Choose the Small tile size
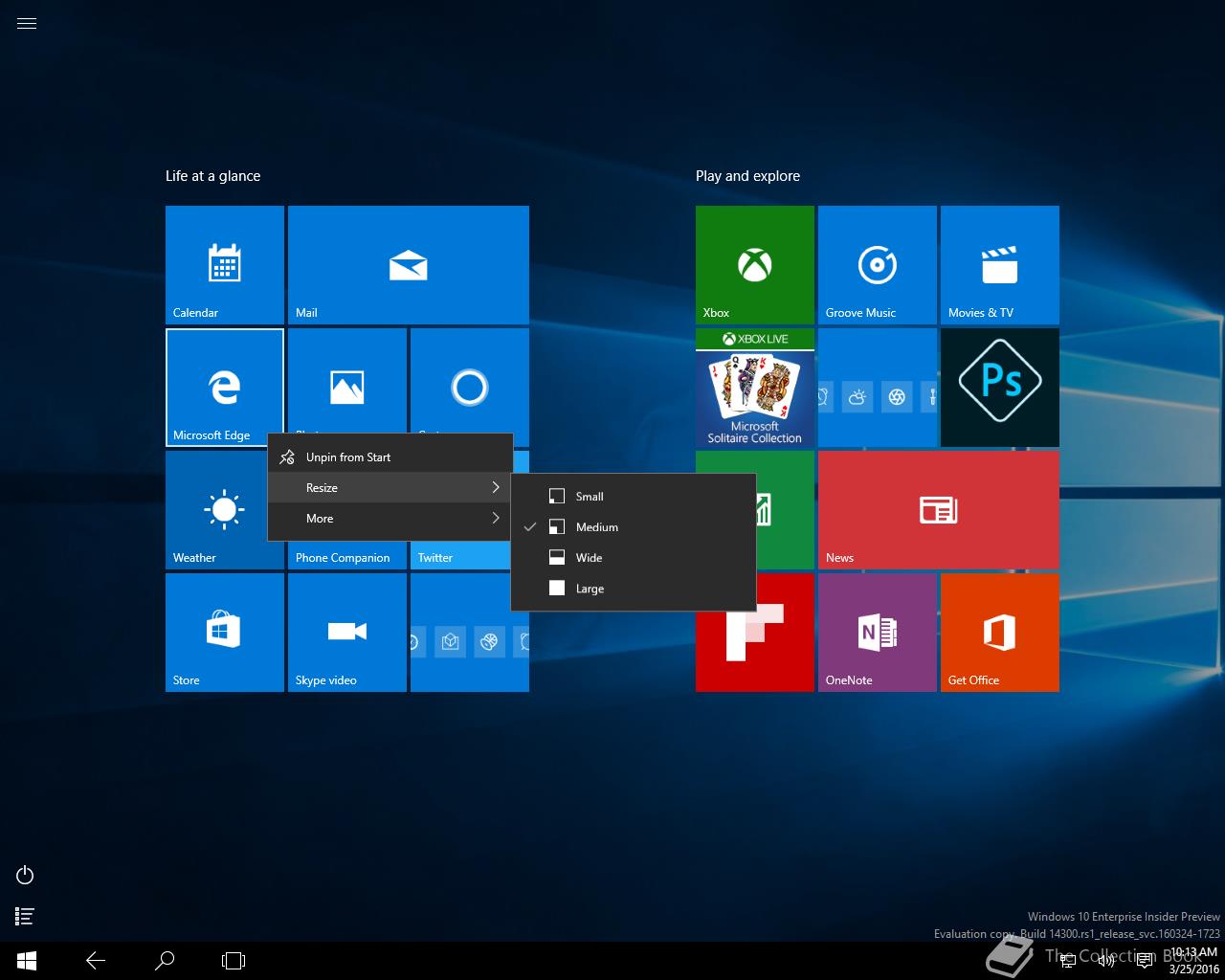Image resolution: width=1225 pixels, height=980 pixels. [634, 497]
